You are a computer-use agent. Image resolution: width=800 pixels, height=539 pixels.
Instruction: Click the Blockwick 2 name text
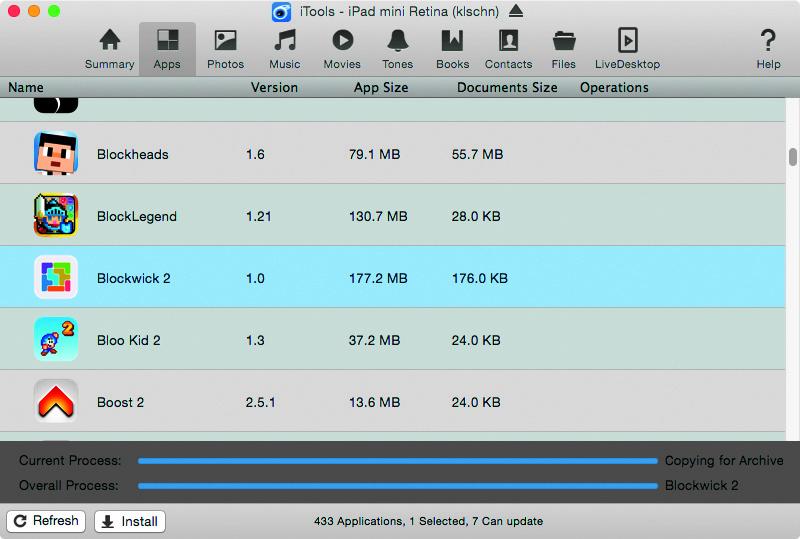click(134, 278)
